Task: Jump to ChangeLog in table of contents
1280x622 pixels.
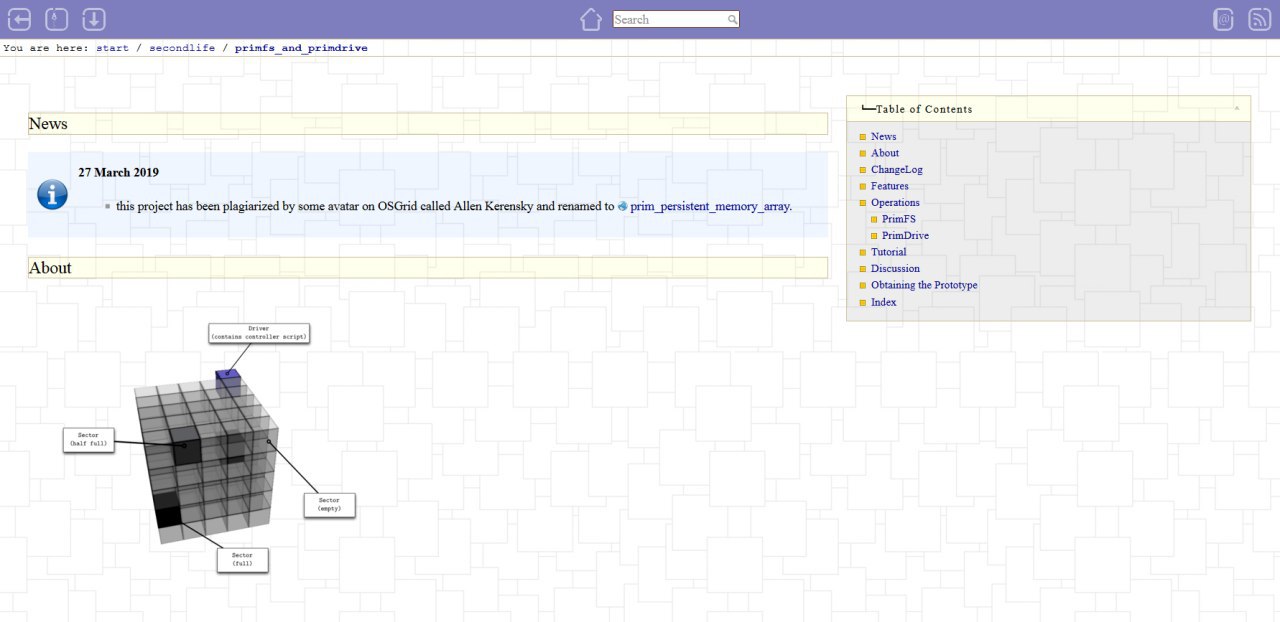Action: coord(897,169)
